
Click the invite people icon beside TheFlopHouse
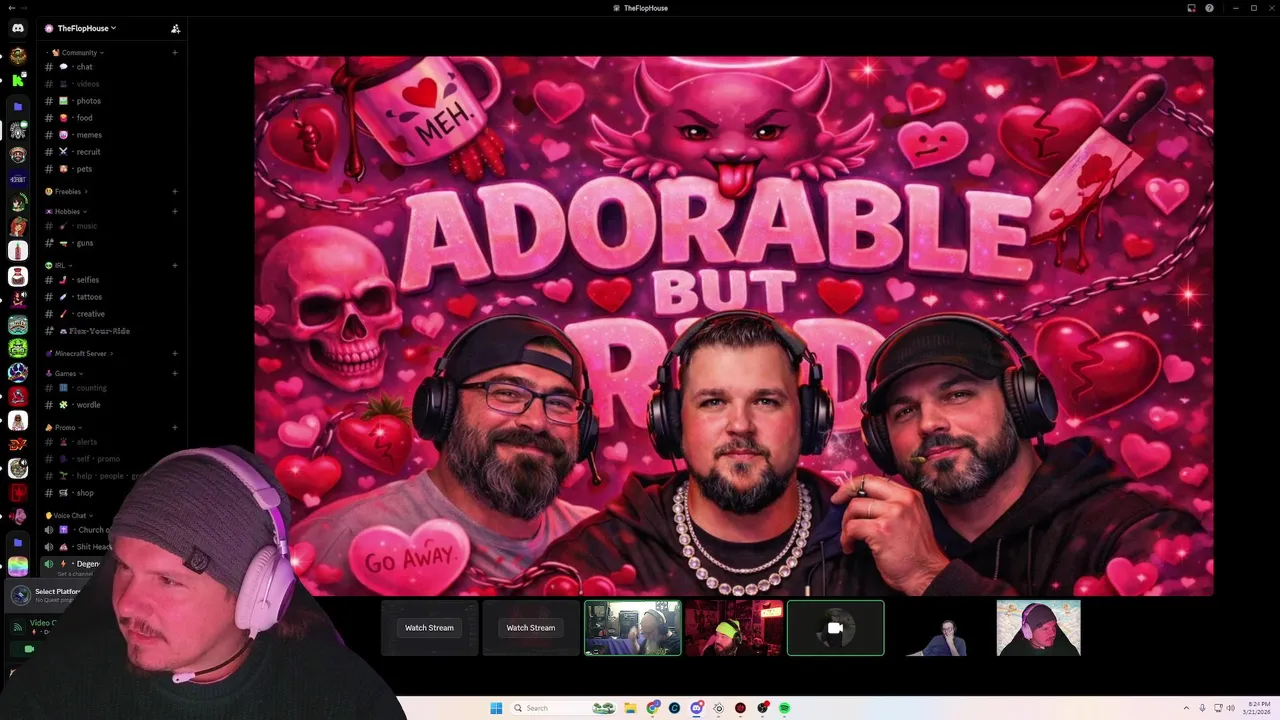click(175, 28)
